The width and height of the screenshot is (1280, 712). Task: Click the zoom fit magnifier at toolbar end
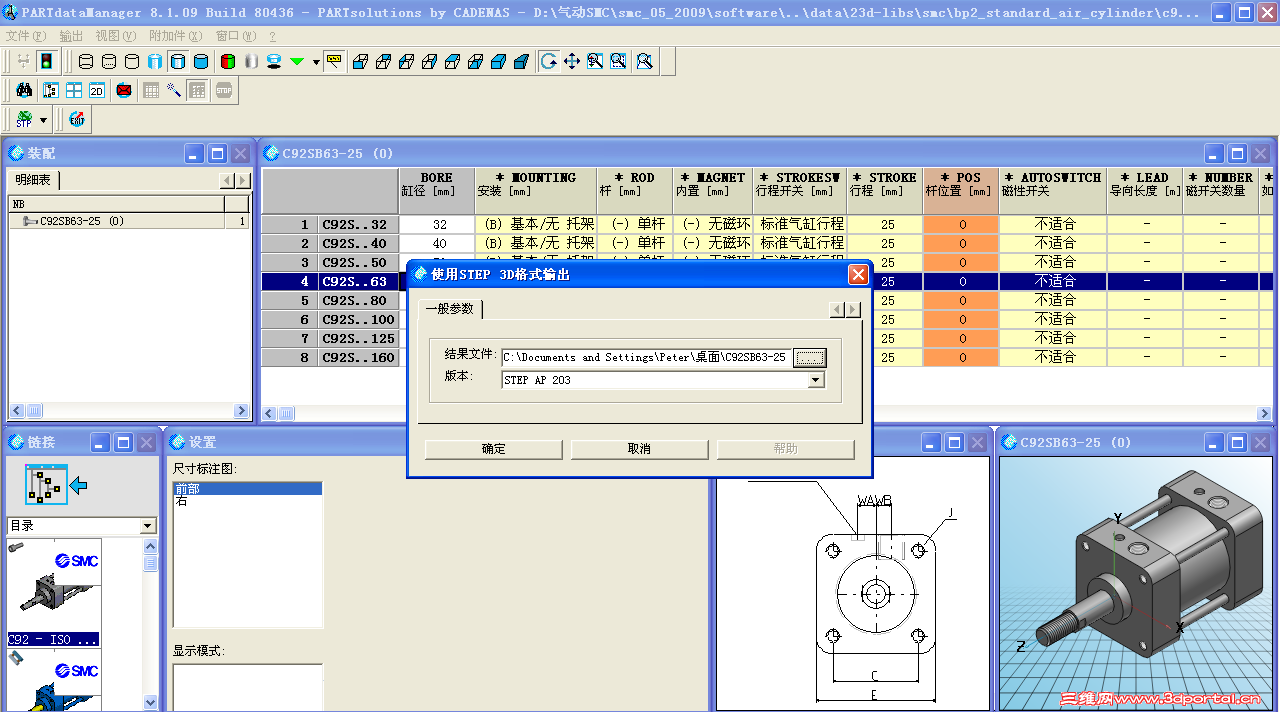(644, 61)
